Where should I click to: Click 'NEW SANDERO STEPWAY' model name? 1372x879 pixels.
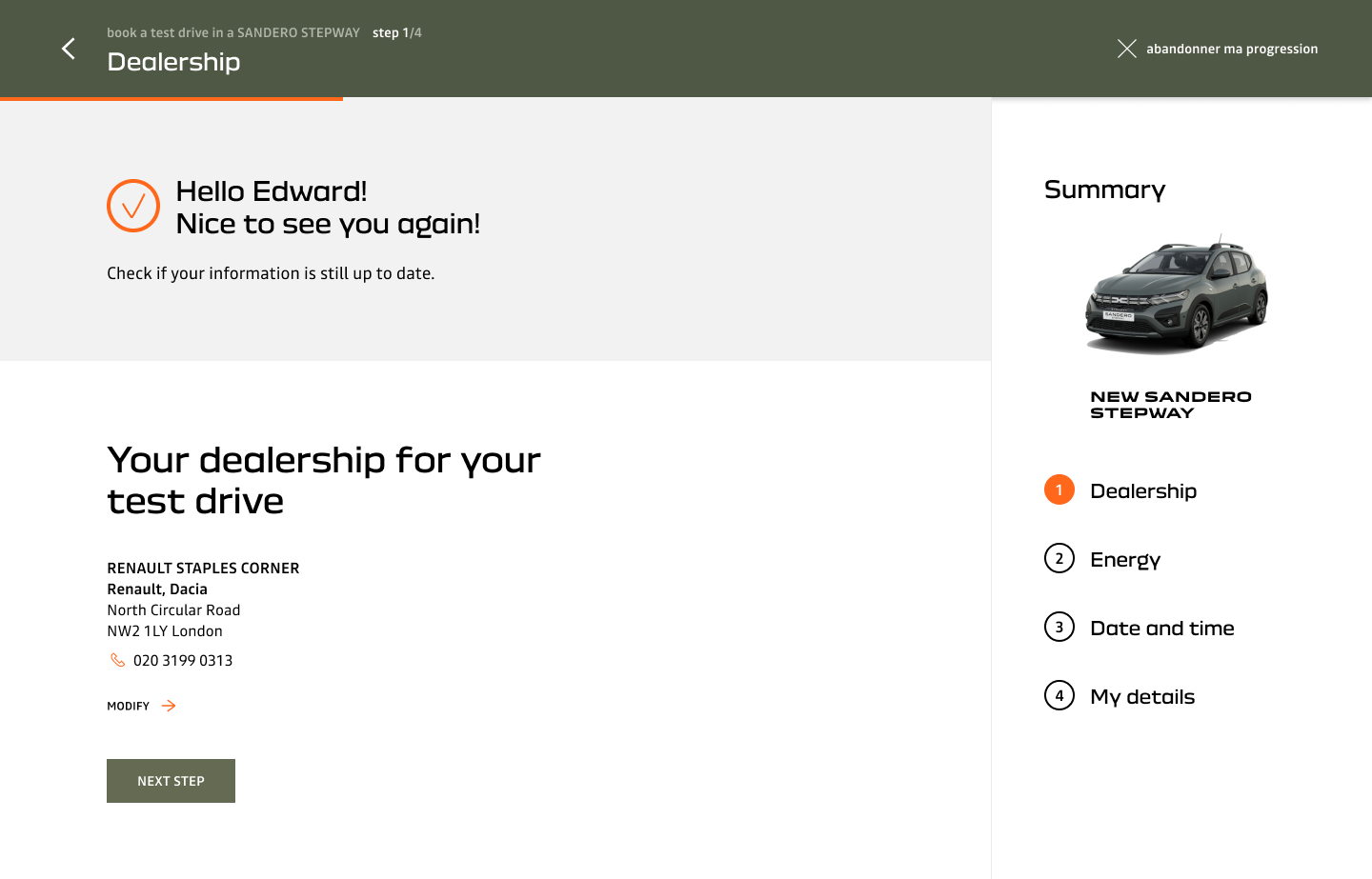tap(1171, 405)
